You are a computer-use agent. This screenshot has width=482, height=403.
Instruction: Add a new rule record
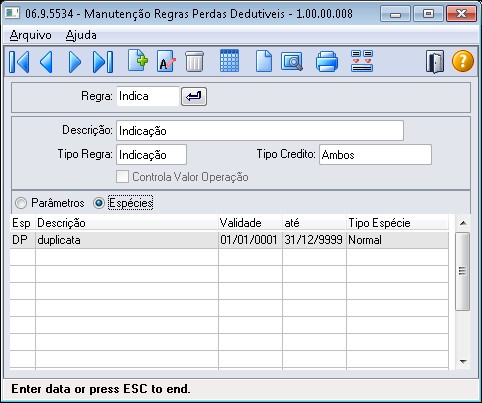[138, 60]
